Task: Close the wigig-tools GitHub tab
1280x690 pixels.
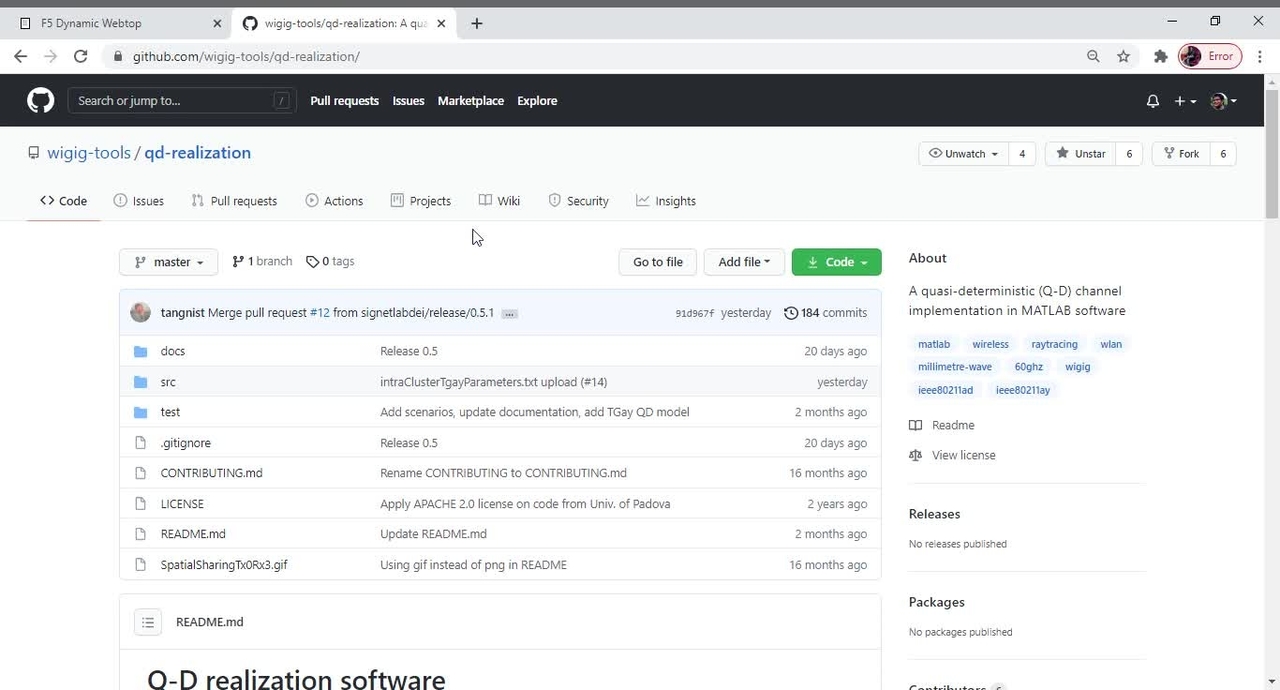Action: (x=441, y=23)
